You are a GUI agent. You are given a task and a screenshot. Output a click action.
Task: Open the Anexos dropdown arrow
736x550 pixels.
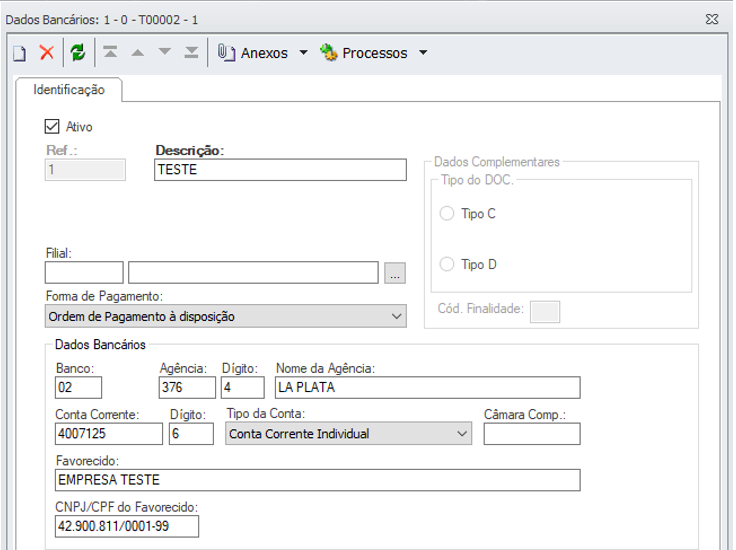click(304, 53)
